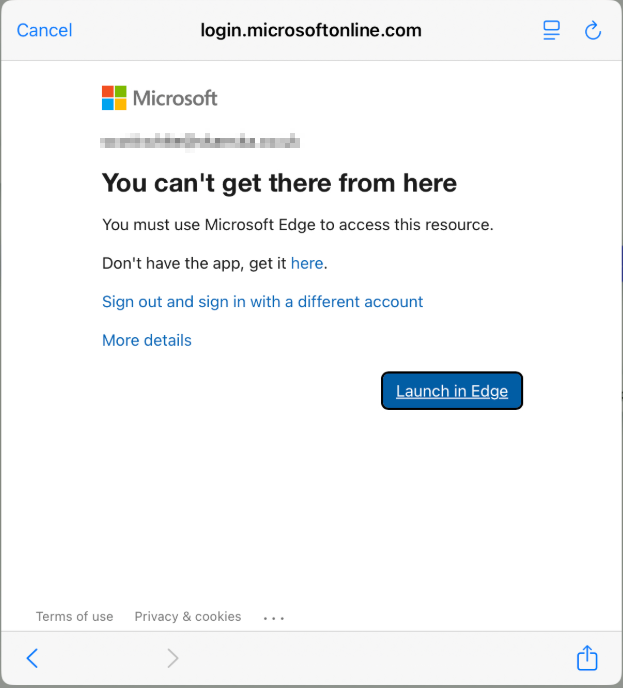The height and width of the screenshot is (688, 623).
Task: Open the reader view icon
Action: 551,30
